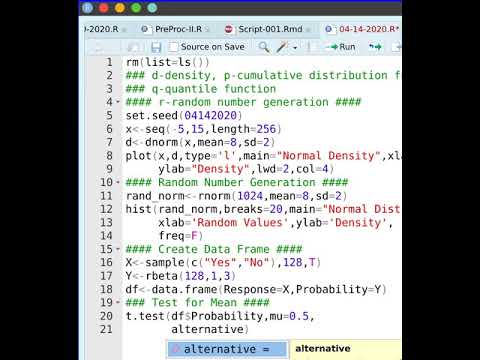
Task: Click the 'df<-data.frame(Response=X' line
Action: click(x=208, y=289)
